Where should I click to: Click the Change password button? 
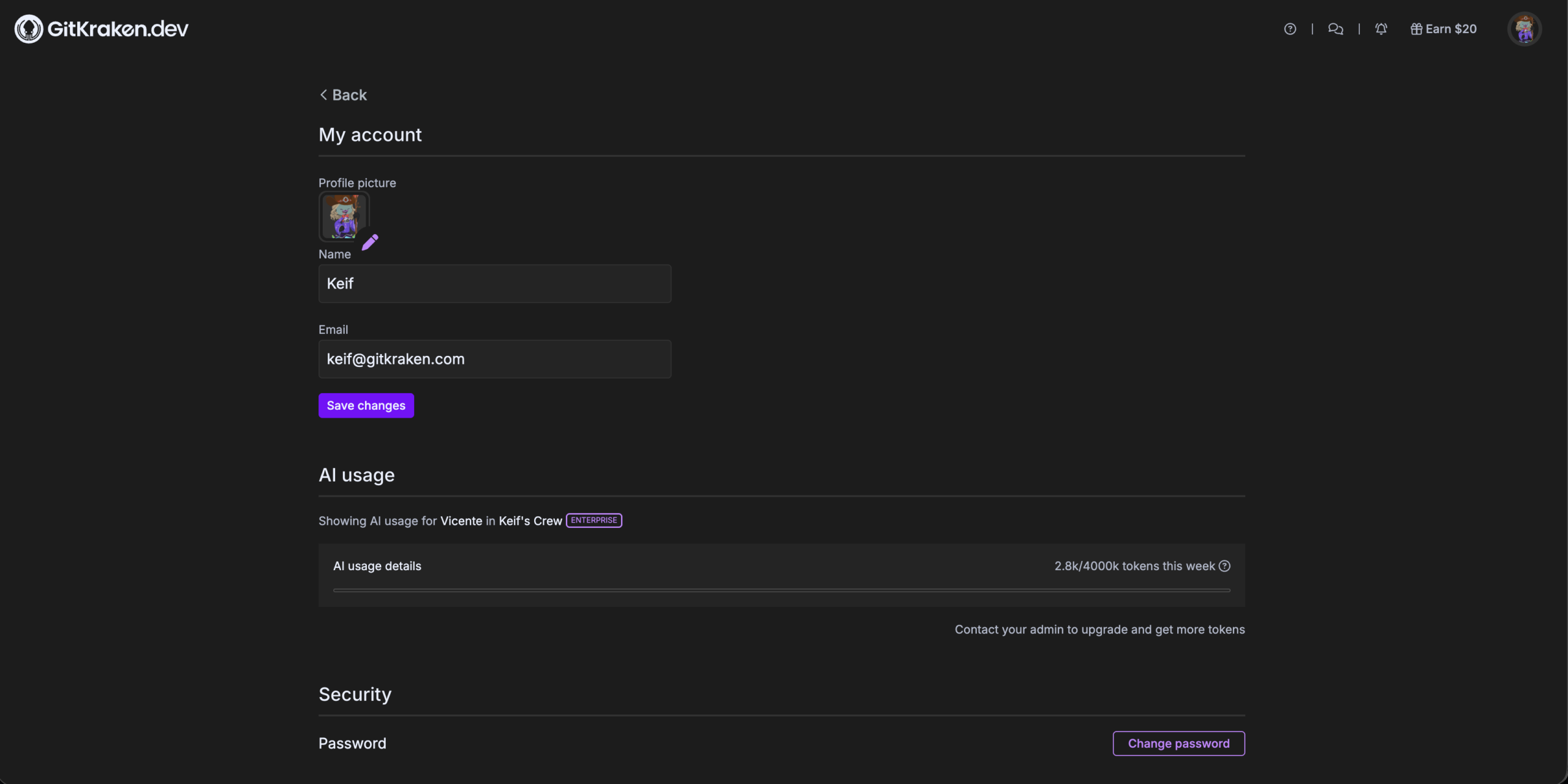click(1178, 743)
